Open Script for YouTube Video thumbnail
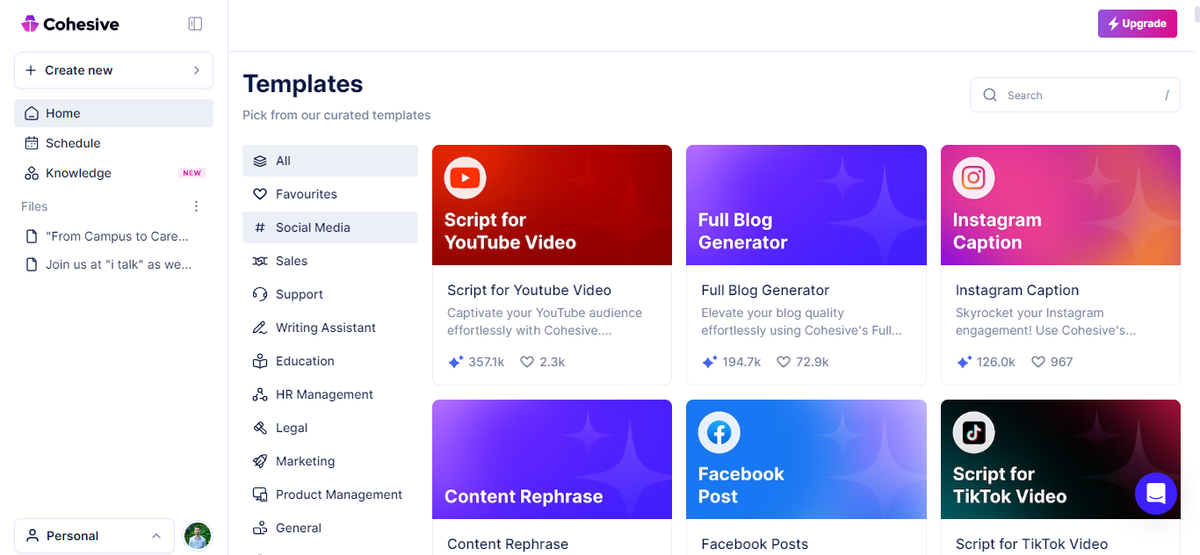 pyautogui.click(x=552, y=205)
